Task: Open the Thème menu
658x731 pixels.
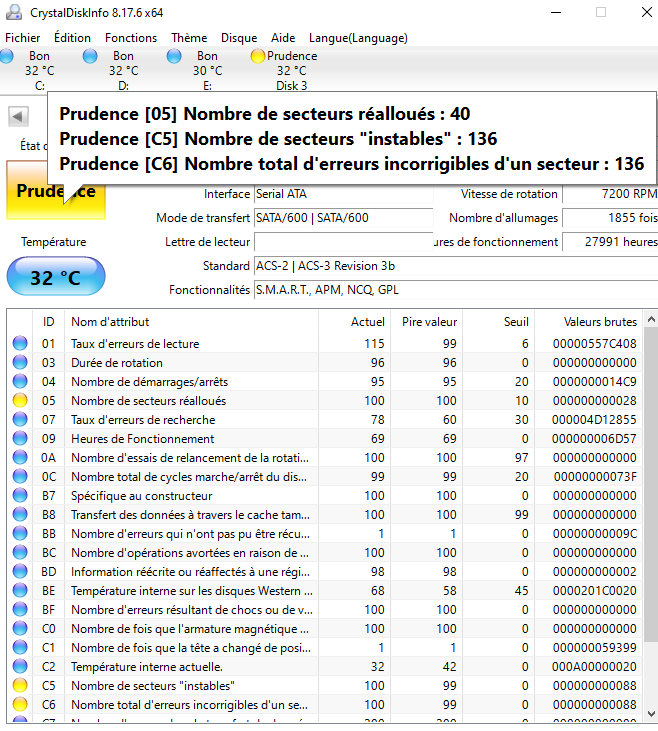Action: click(x=189, y=38)
